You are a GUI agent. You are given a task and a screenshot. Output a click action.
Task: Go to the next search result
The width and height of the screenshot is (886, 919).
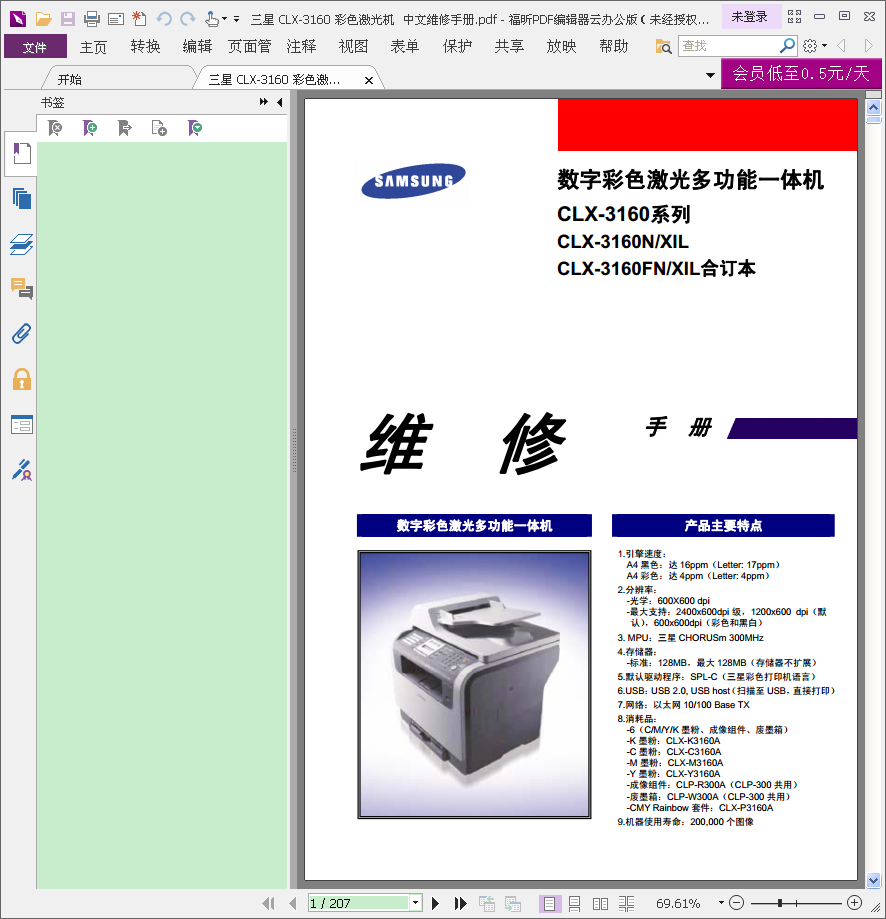pos(868,46)
